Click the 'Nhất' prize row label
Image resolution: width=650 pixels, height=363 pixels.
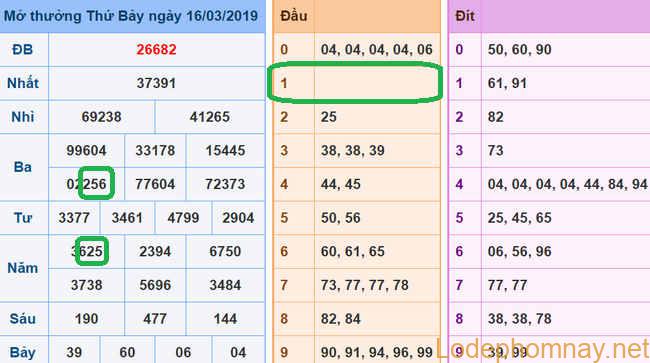(23, 83)
